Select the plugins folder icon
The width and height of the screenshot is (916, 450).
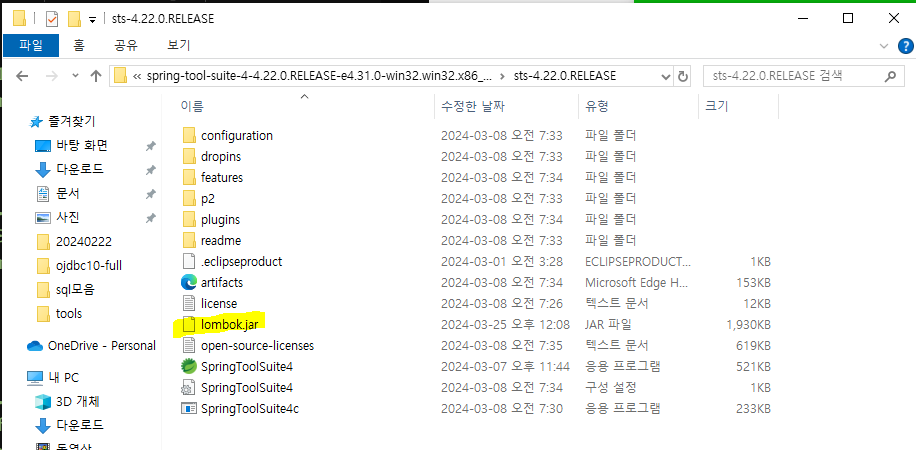189,220
